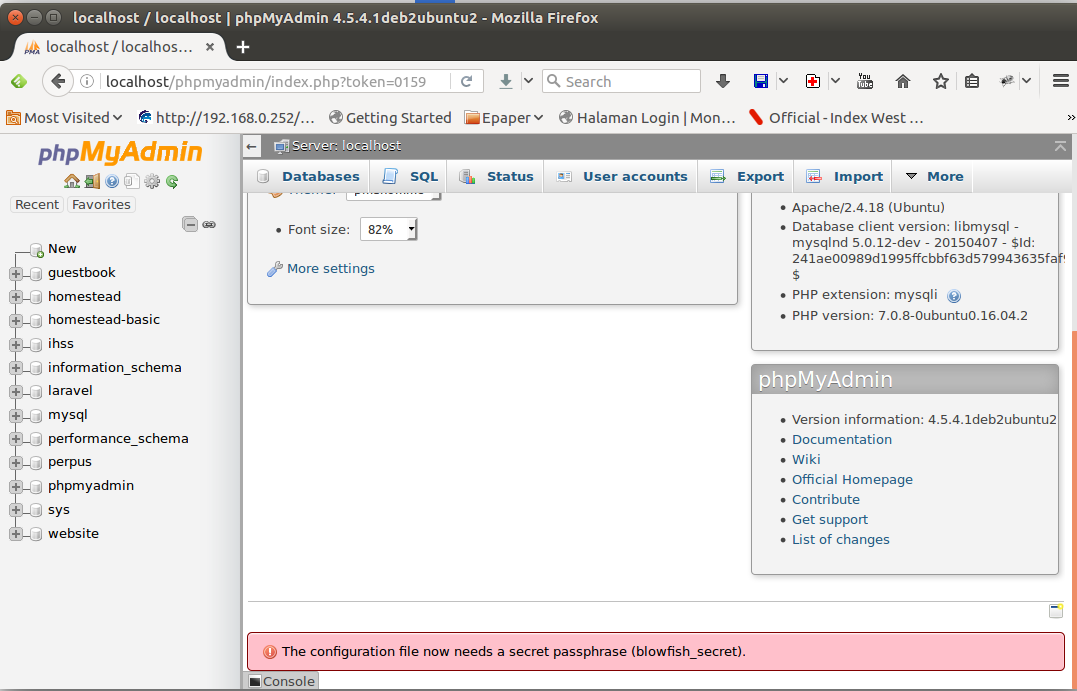Toggle the link with main panel chain icon

tap(209, 225)
